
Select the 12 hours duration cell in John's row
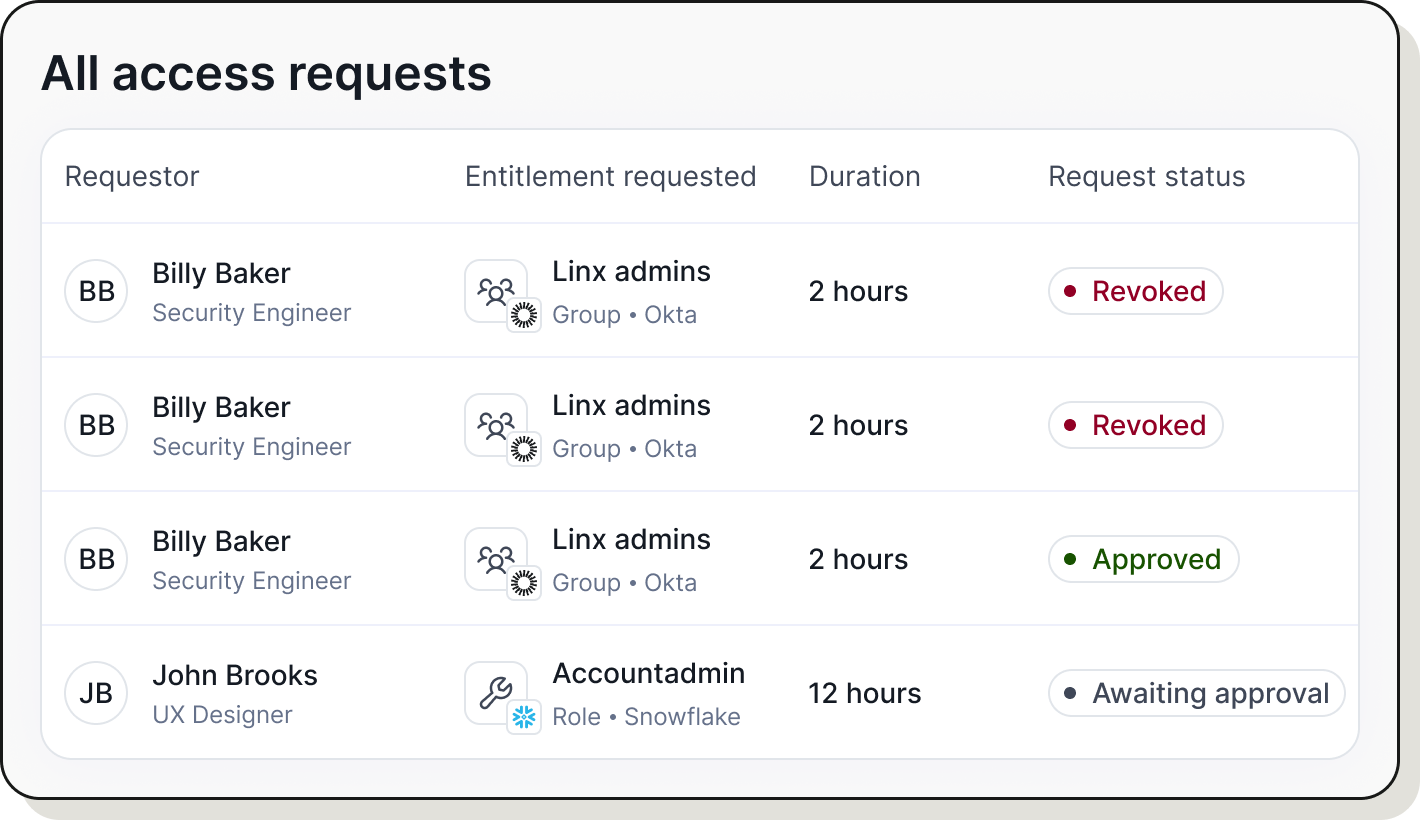(x=864, y=693)
